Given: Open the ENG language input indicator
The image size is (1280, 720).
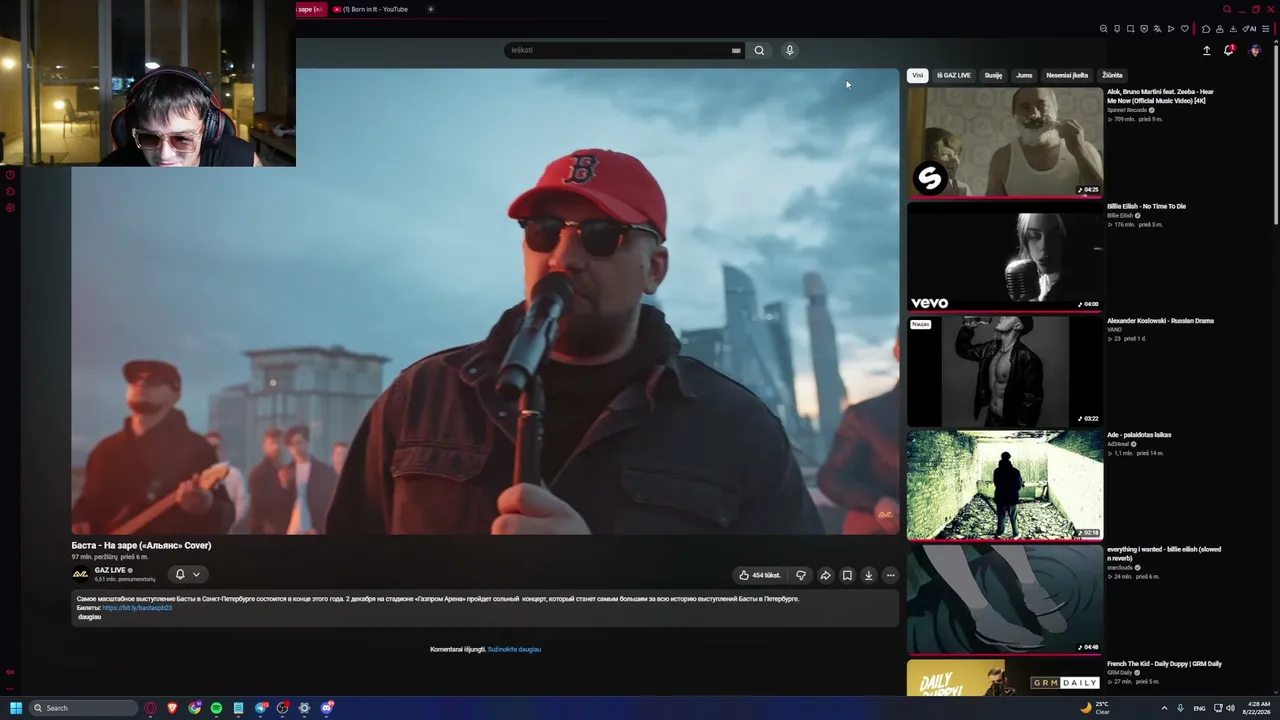Looking at the screenshot, I should (x=1199, y=708).
